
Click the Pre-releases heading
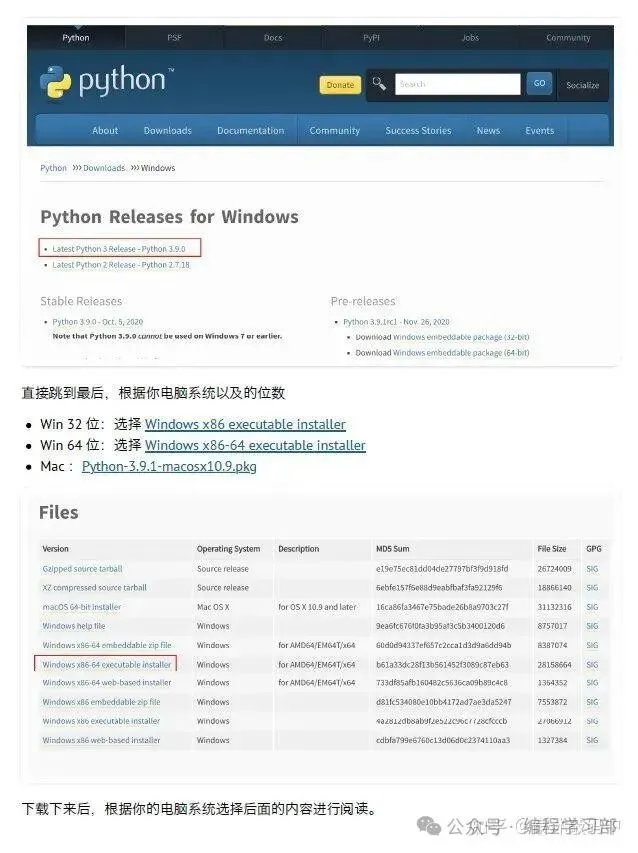click(x=363, y=301)
